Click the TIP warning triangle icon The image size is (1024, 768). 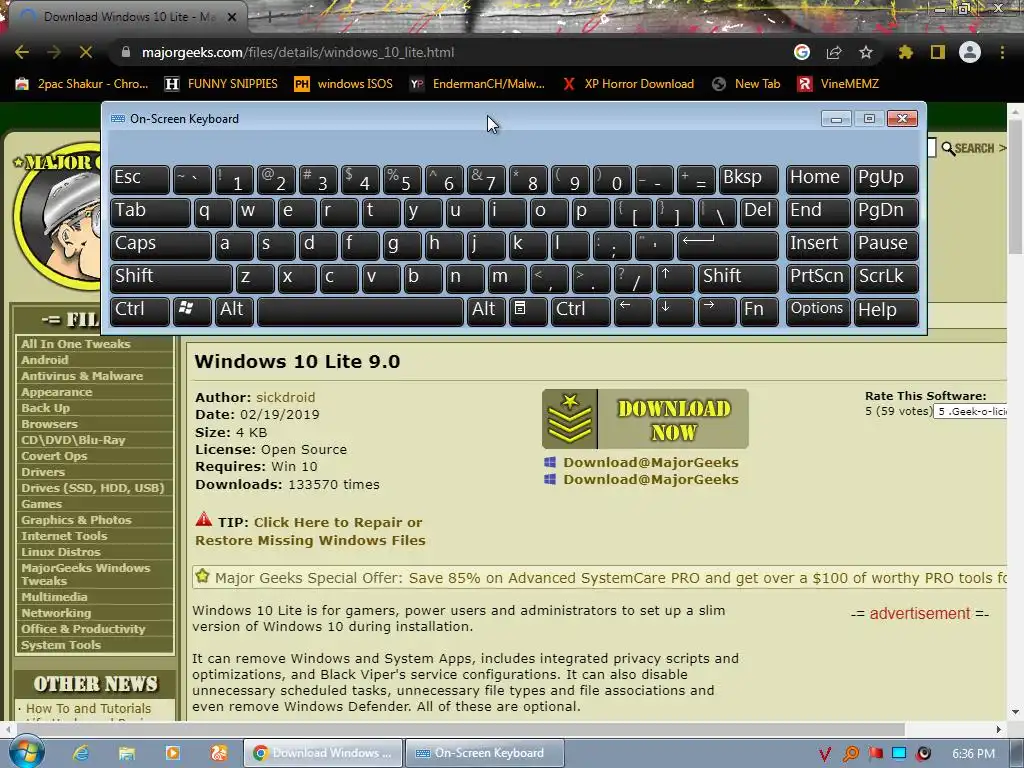(204, 520)
